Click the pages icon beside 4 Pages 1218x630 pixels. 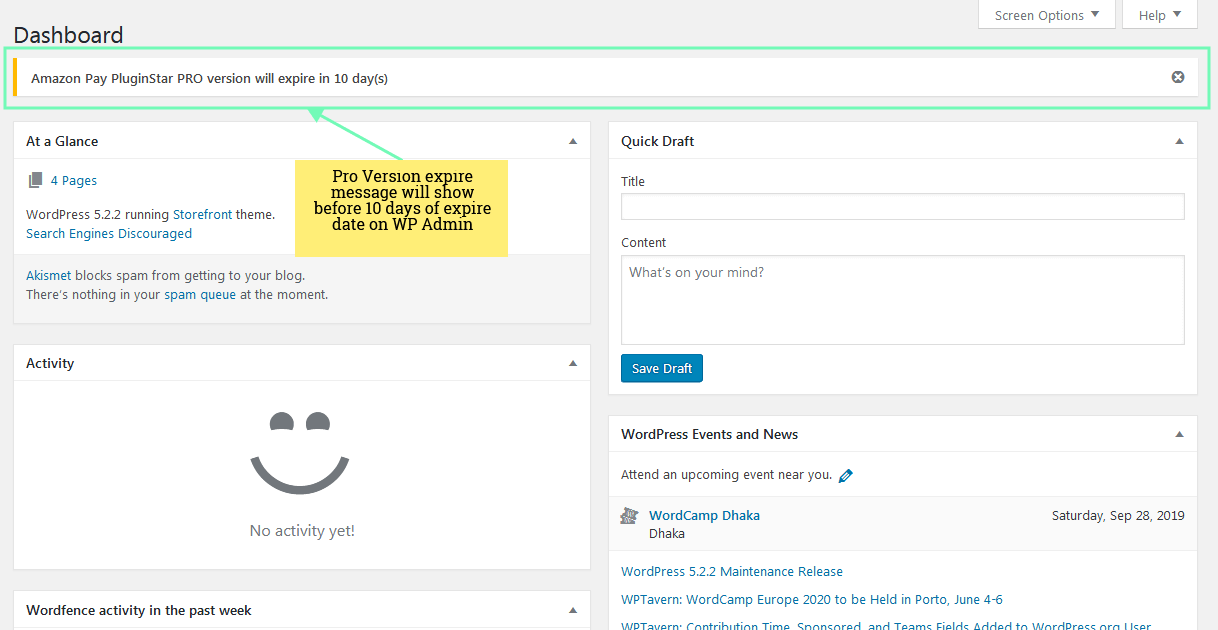coord(35,180)
